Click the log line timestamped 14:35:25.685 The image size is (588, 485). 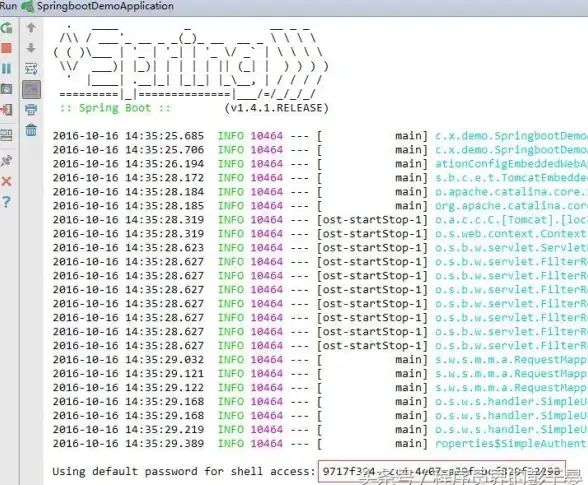point(320,136)
